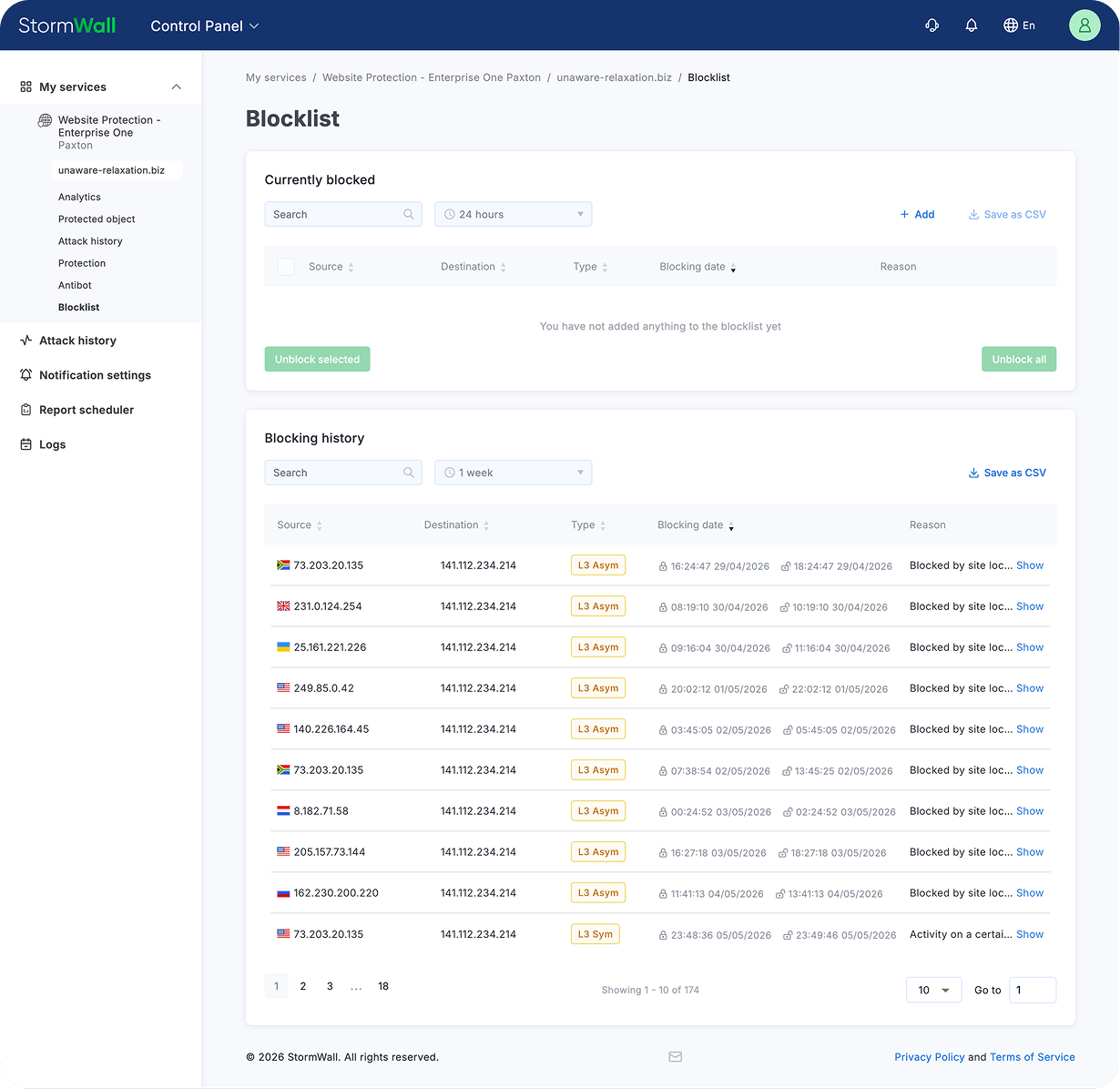Click the Go to page input

(1033, 990)
